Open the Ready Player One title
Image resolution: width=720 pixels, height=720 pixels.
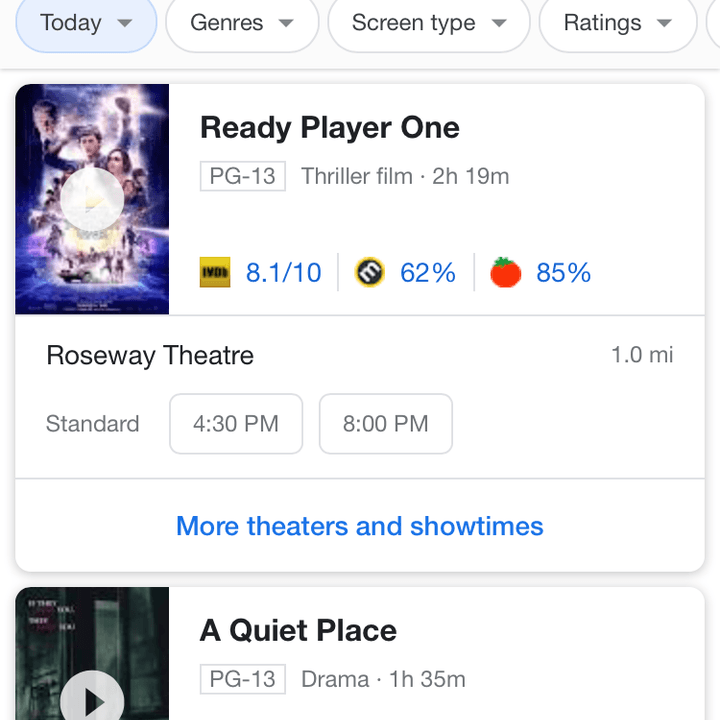pos(330,128)
